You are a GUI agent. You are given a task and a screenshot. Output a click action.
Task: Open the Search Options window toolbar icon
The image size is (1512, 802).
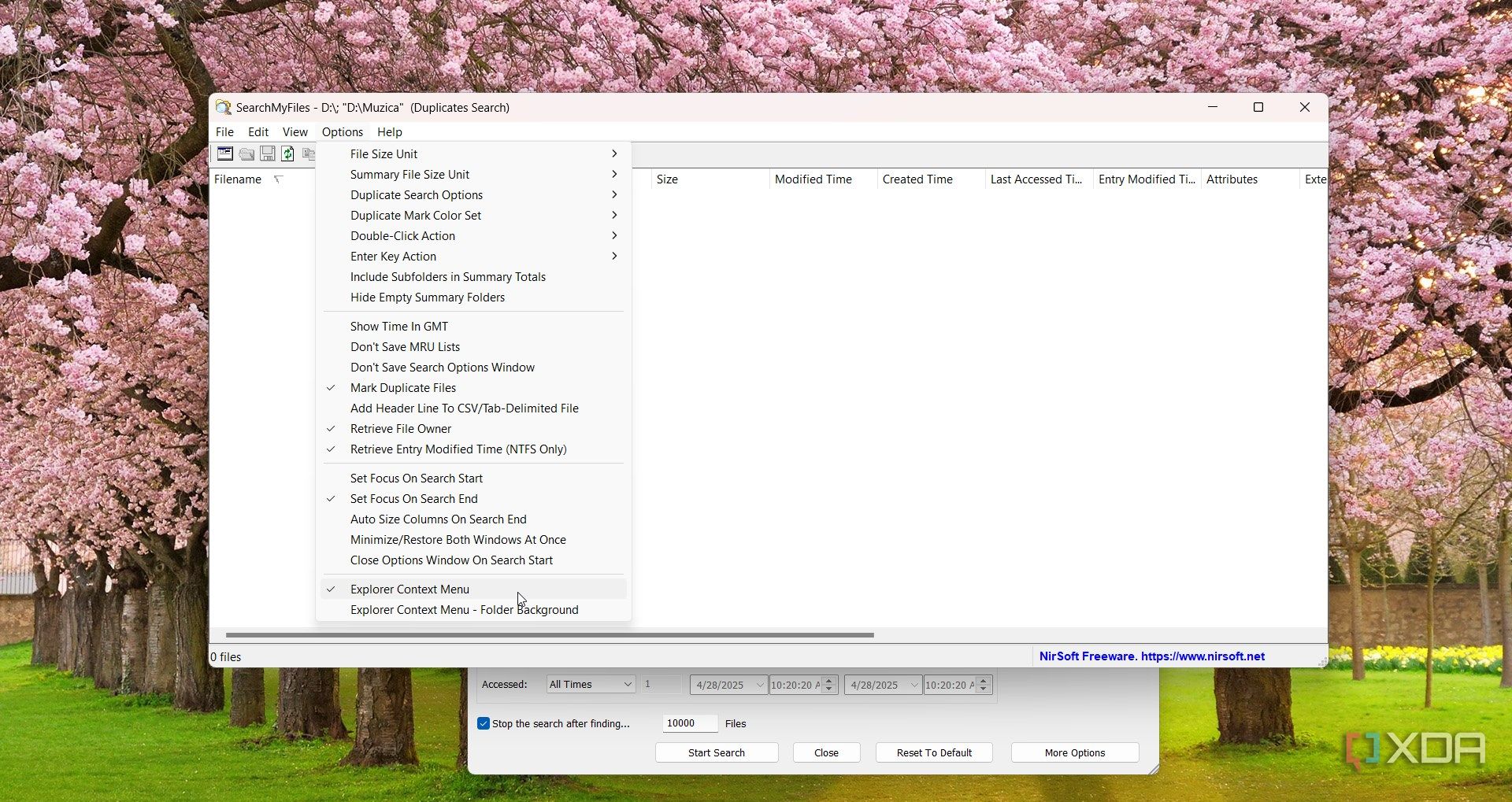225,153
